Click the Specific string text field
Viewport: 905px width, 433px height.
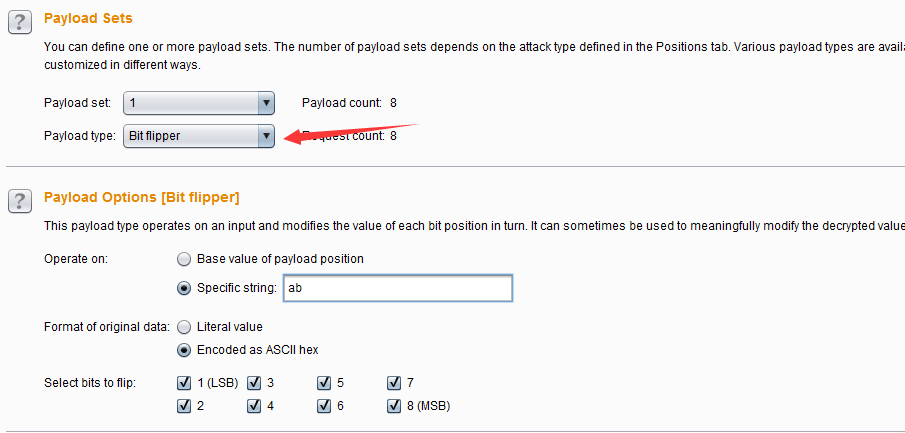(397, 289)
